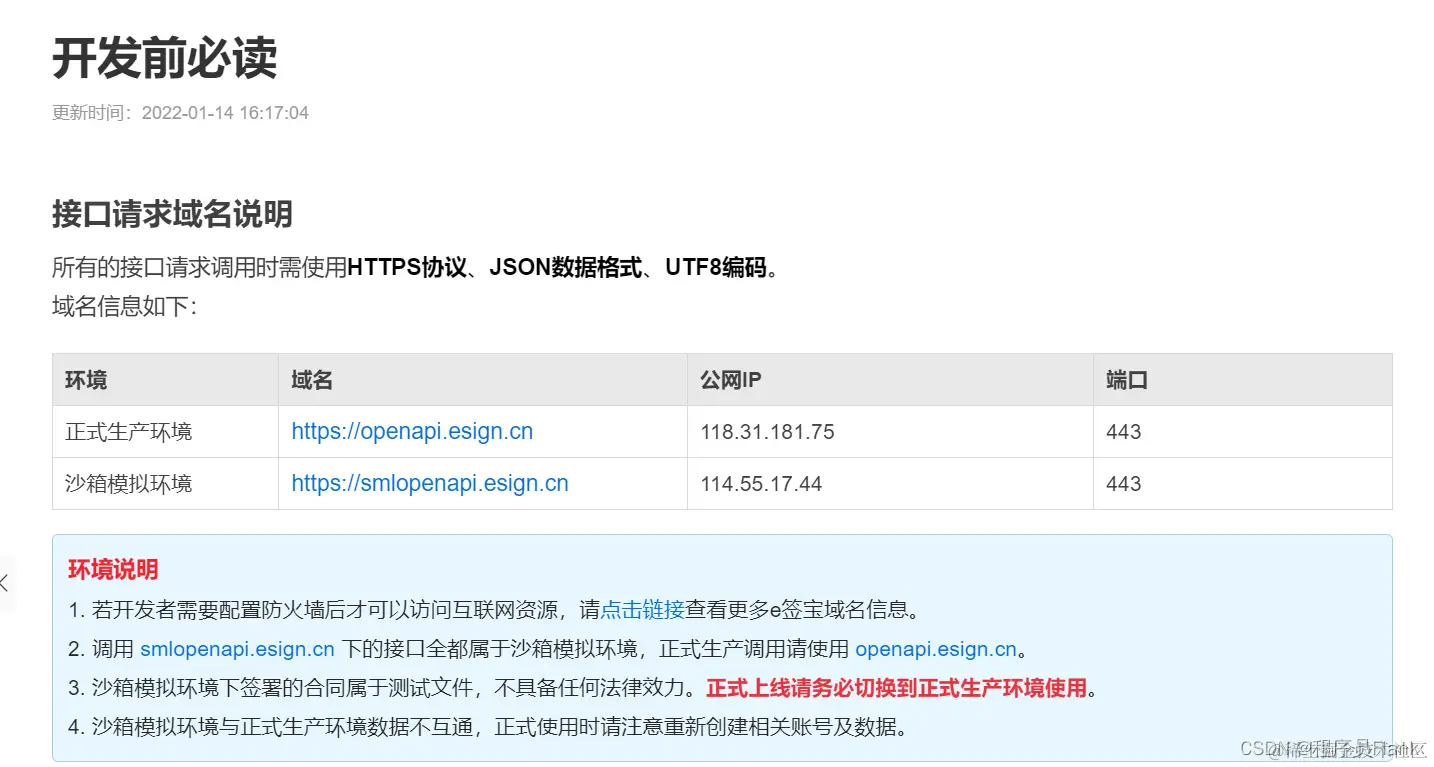Click the red 环境说明 heading
1434x767 pixels.
(113, 570)
